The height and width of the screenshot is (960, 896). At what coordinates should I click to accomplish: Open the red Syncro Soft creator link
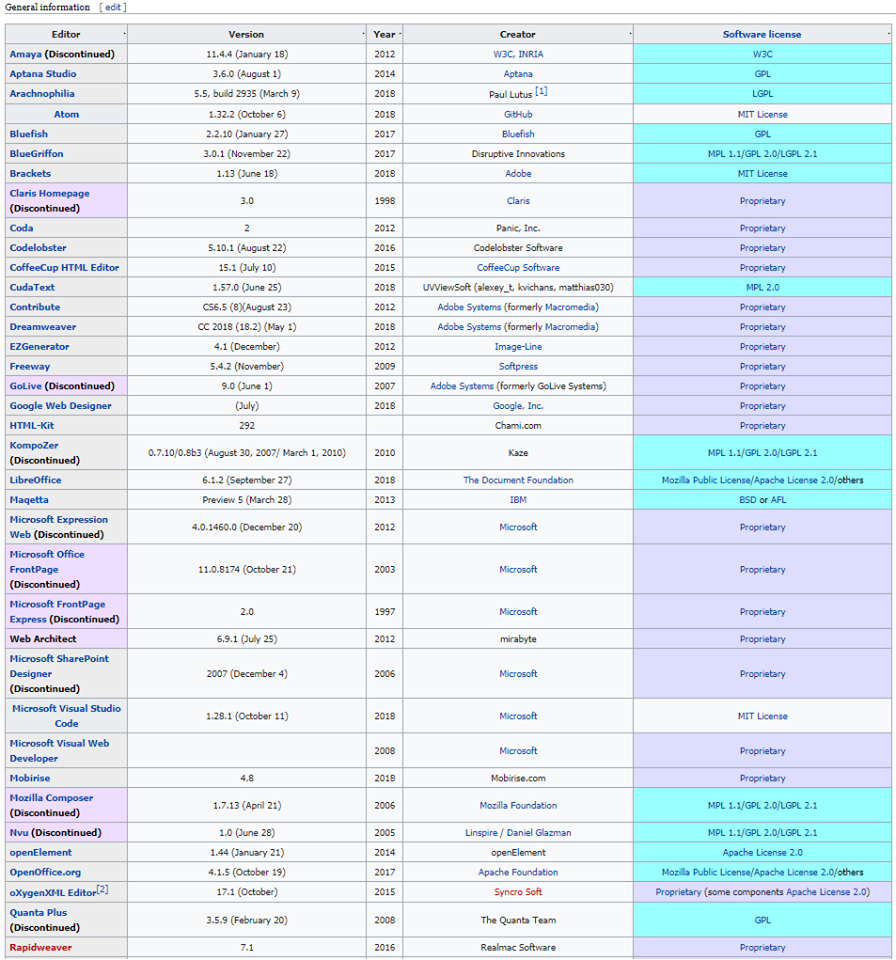pyautogui.click(x=518, y=892)
